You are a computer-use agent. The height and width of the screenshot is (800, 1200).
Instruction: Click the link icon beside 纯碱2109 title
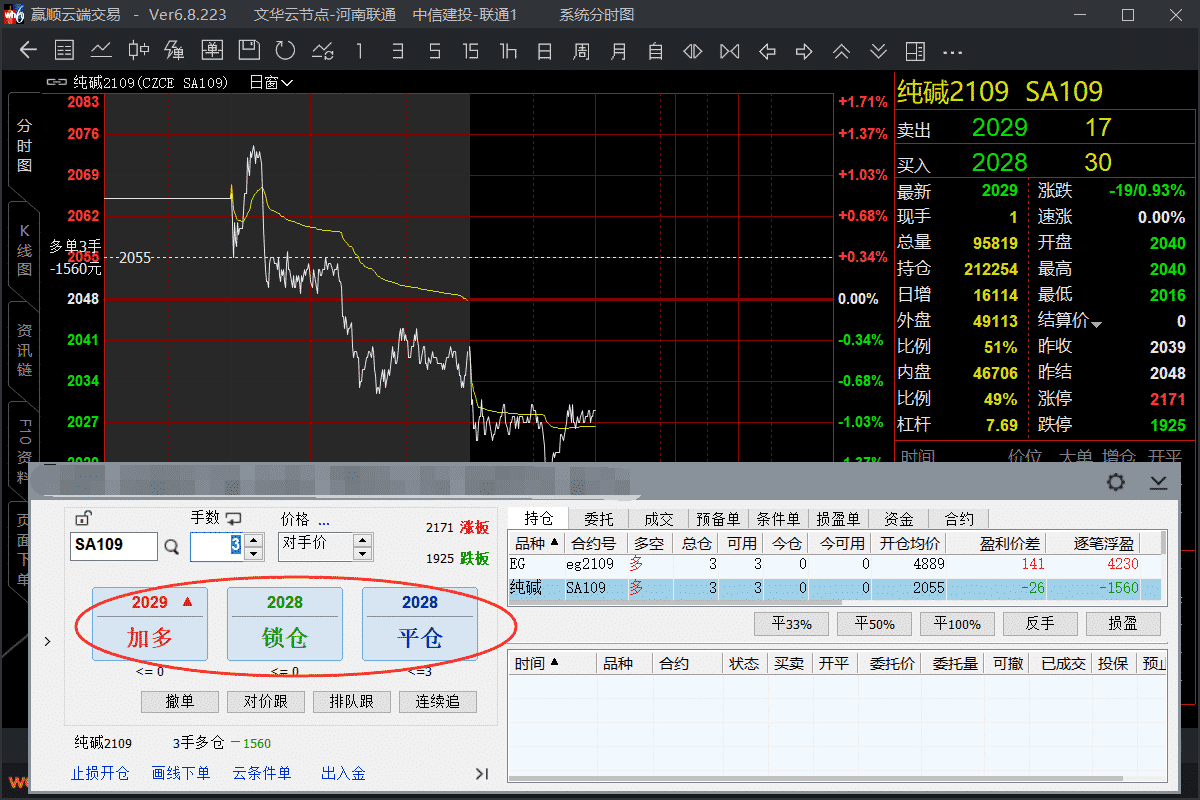[56, 83]
